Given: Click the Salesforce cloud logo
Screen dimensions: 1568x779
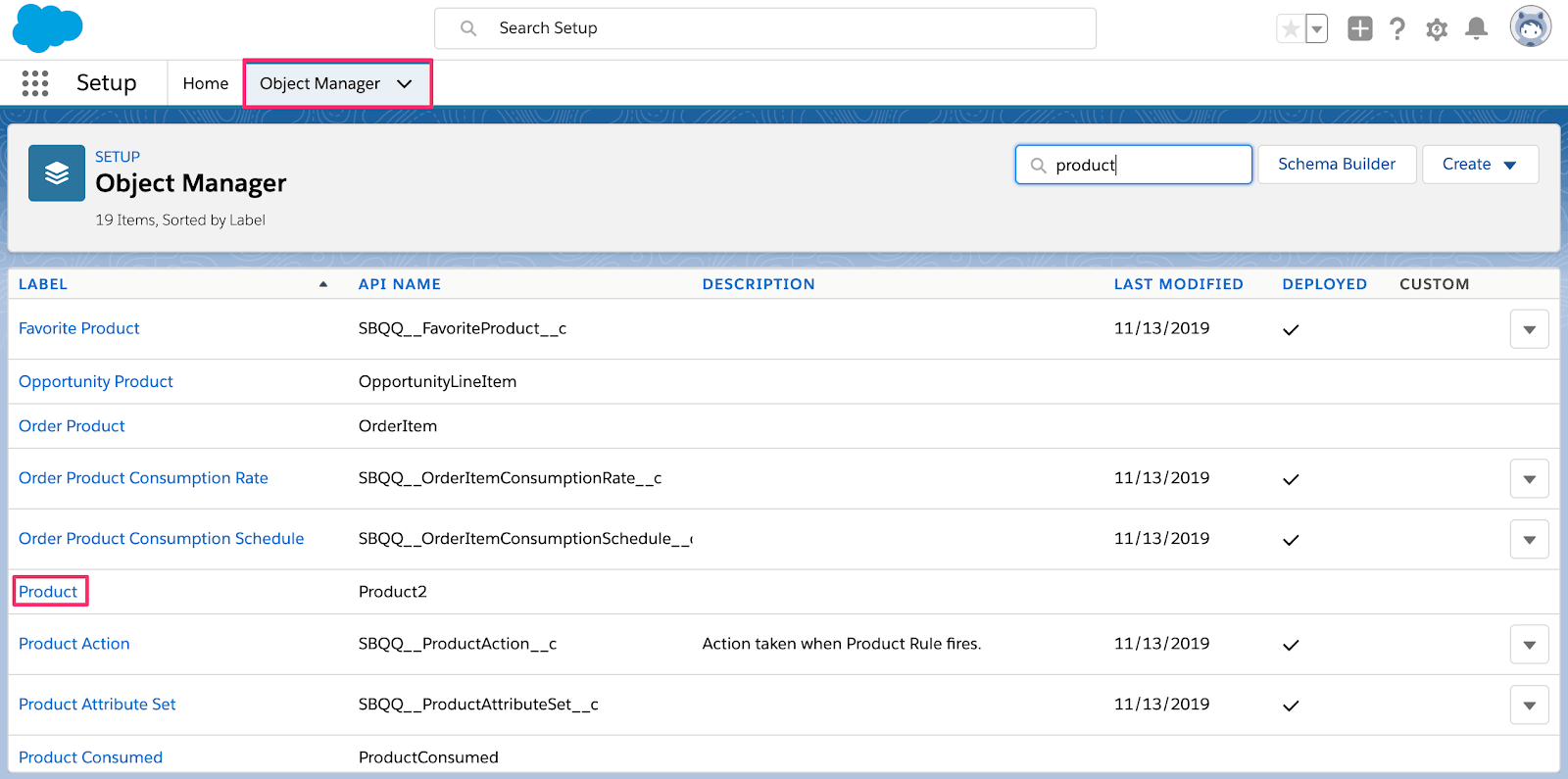Looking at the screenshot, I should pyautogui.click(x=47, y=27).
